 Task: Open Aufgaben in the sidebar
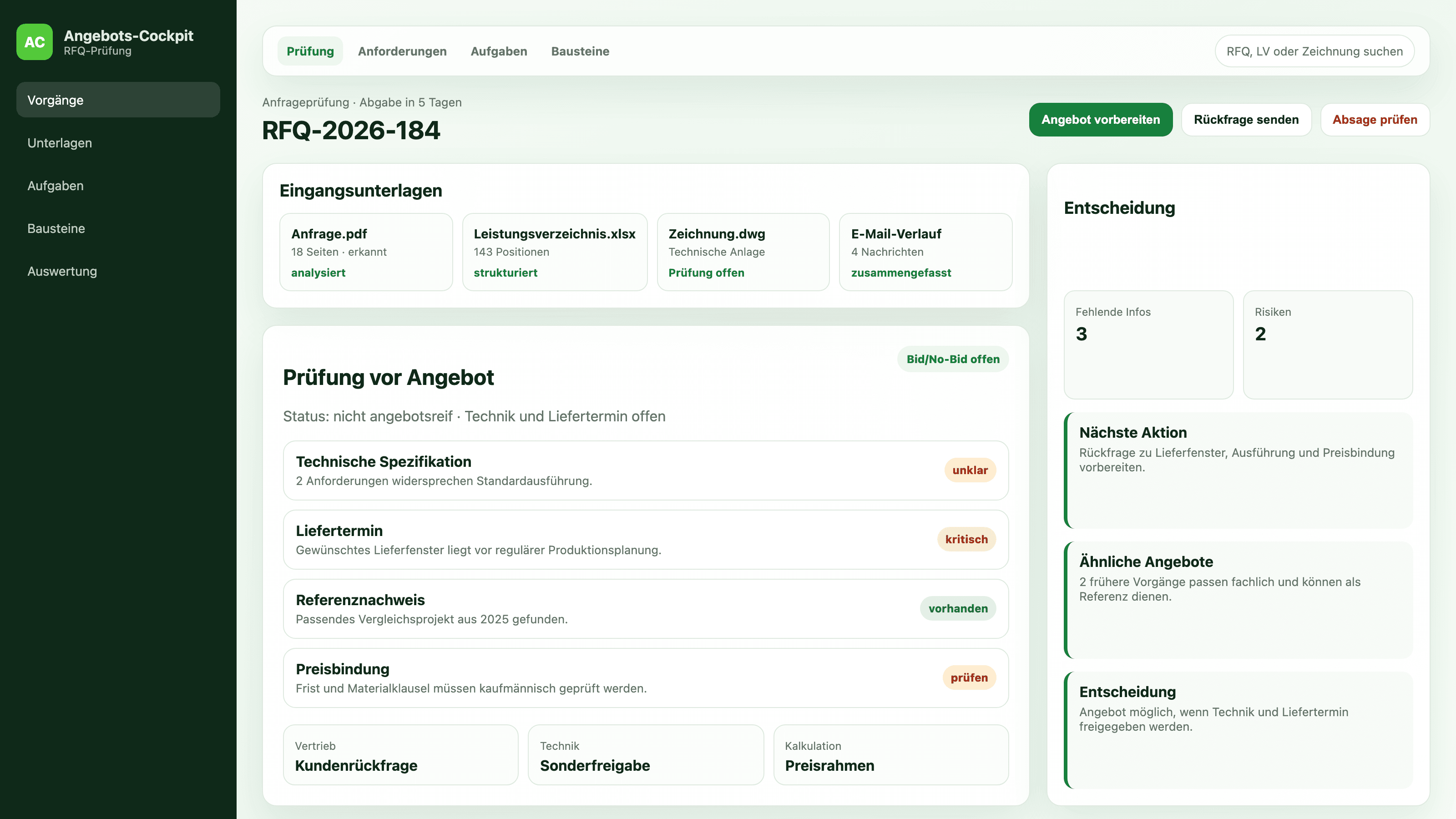(118, 185)
